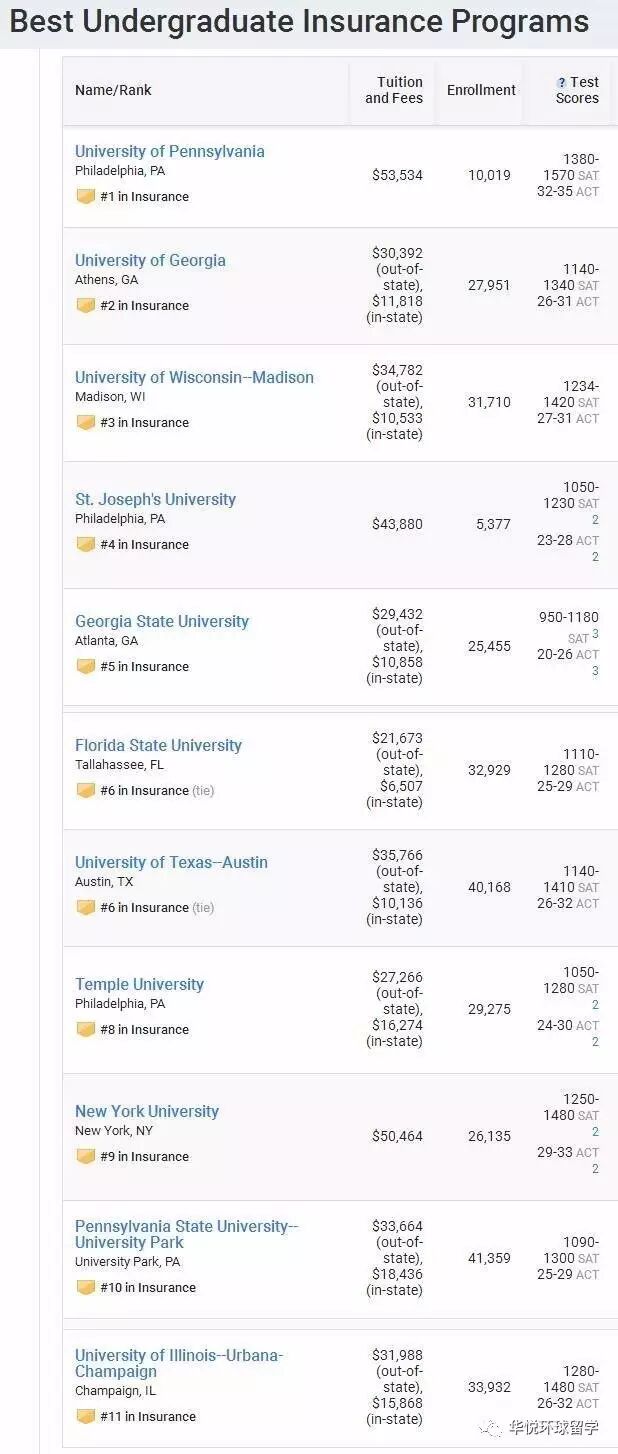618x1454 pixels.
Task: Open the Pennsylvania State University--University Park link
Action: (186, 1235)
